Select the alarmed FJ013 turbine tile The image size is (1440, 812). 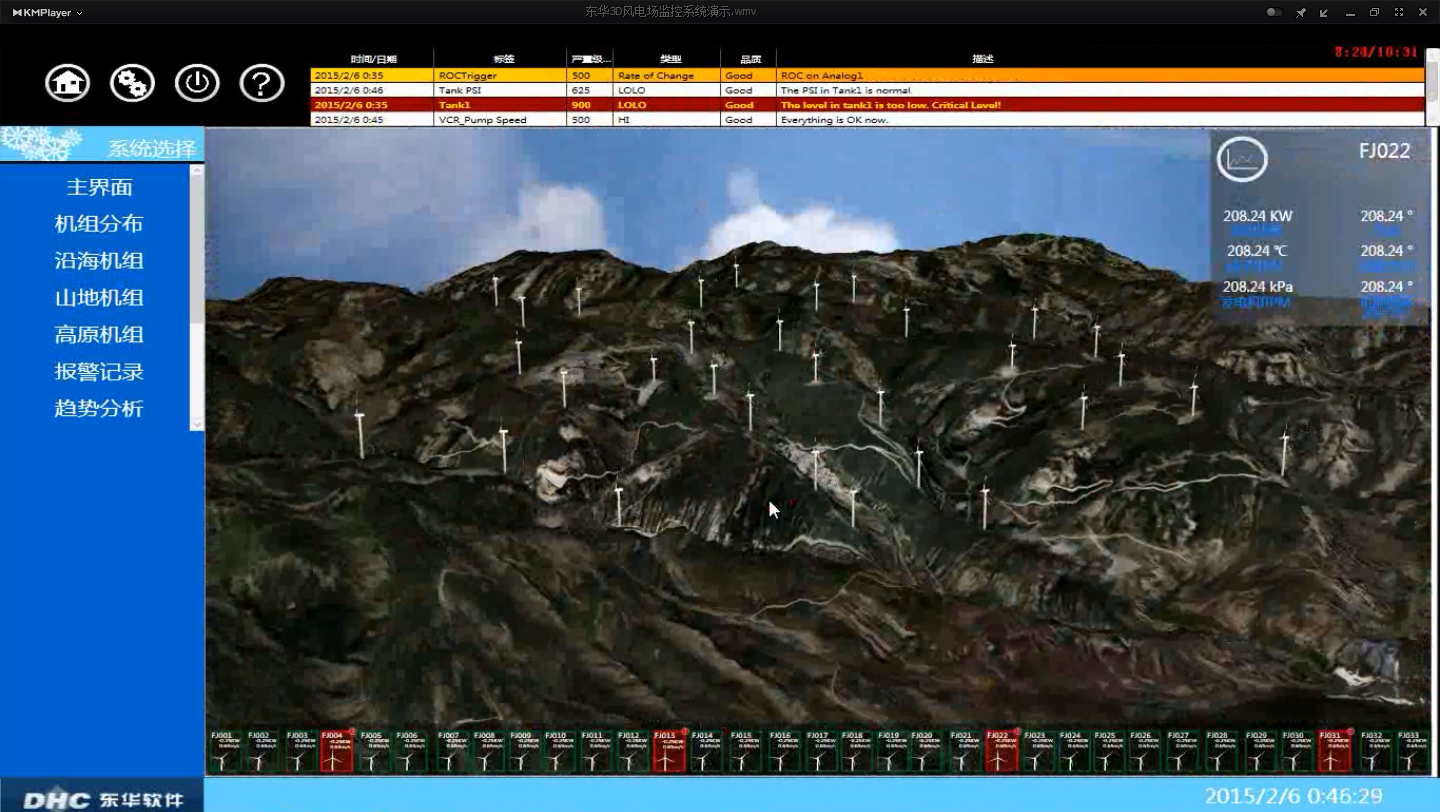pos(667,751)
